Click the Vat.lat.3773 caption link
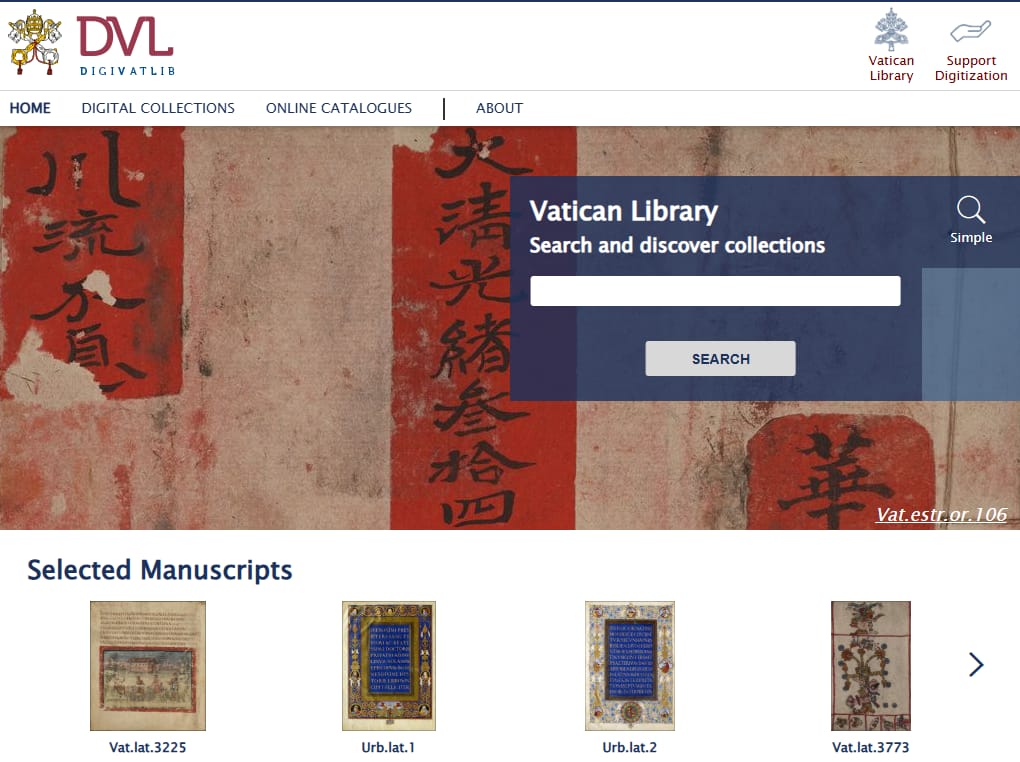 871,747
